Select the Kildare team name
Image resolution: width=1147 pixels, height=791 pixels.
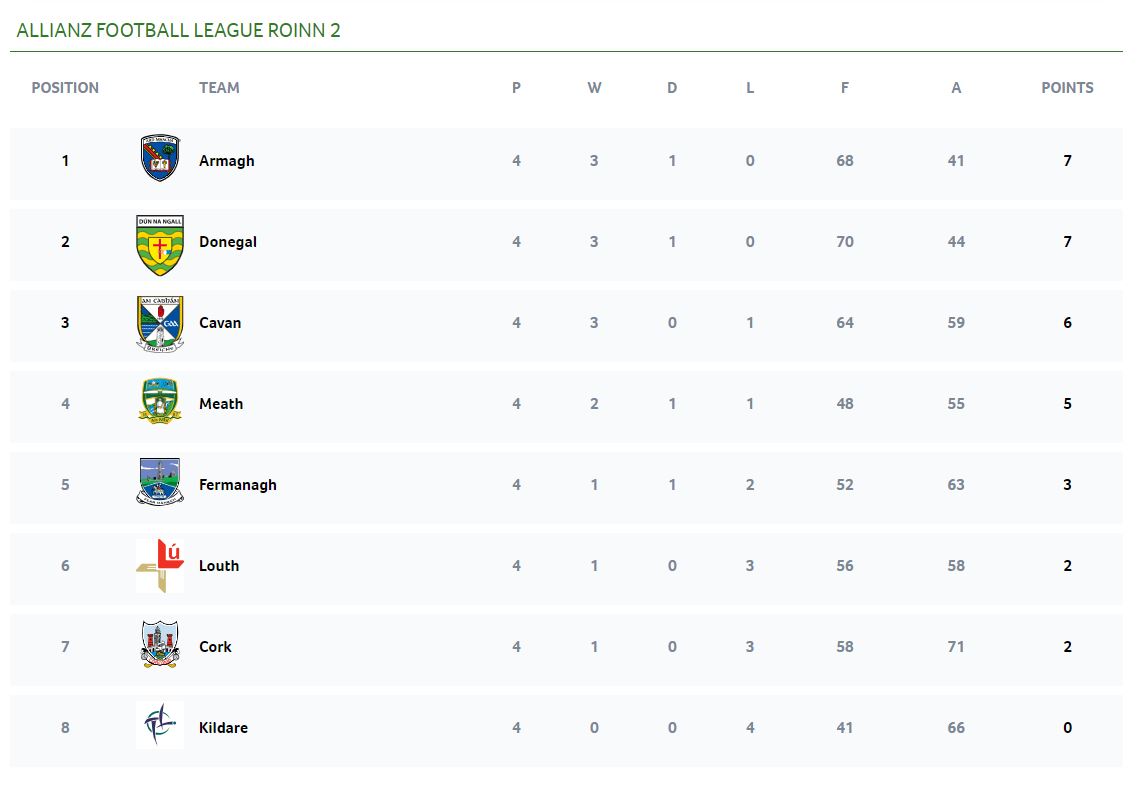(223, 728)
